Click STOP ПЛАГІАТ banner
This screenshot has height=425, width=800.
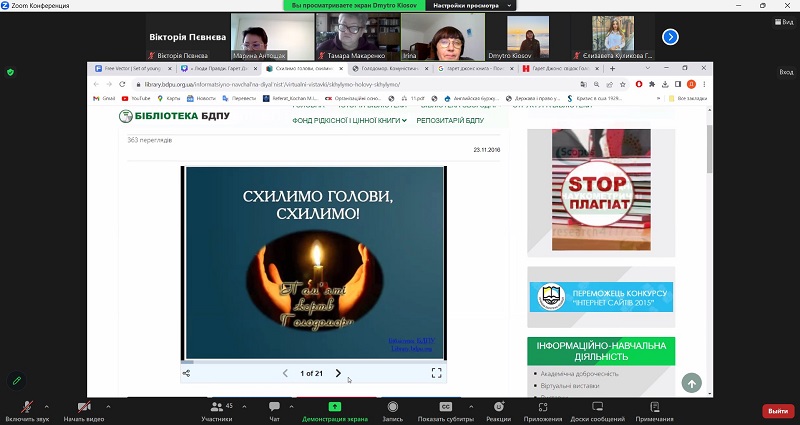[x=601, y=190]
